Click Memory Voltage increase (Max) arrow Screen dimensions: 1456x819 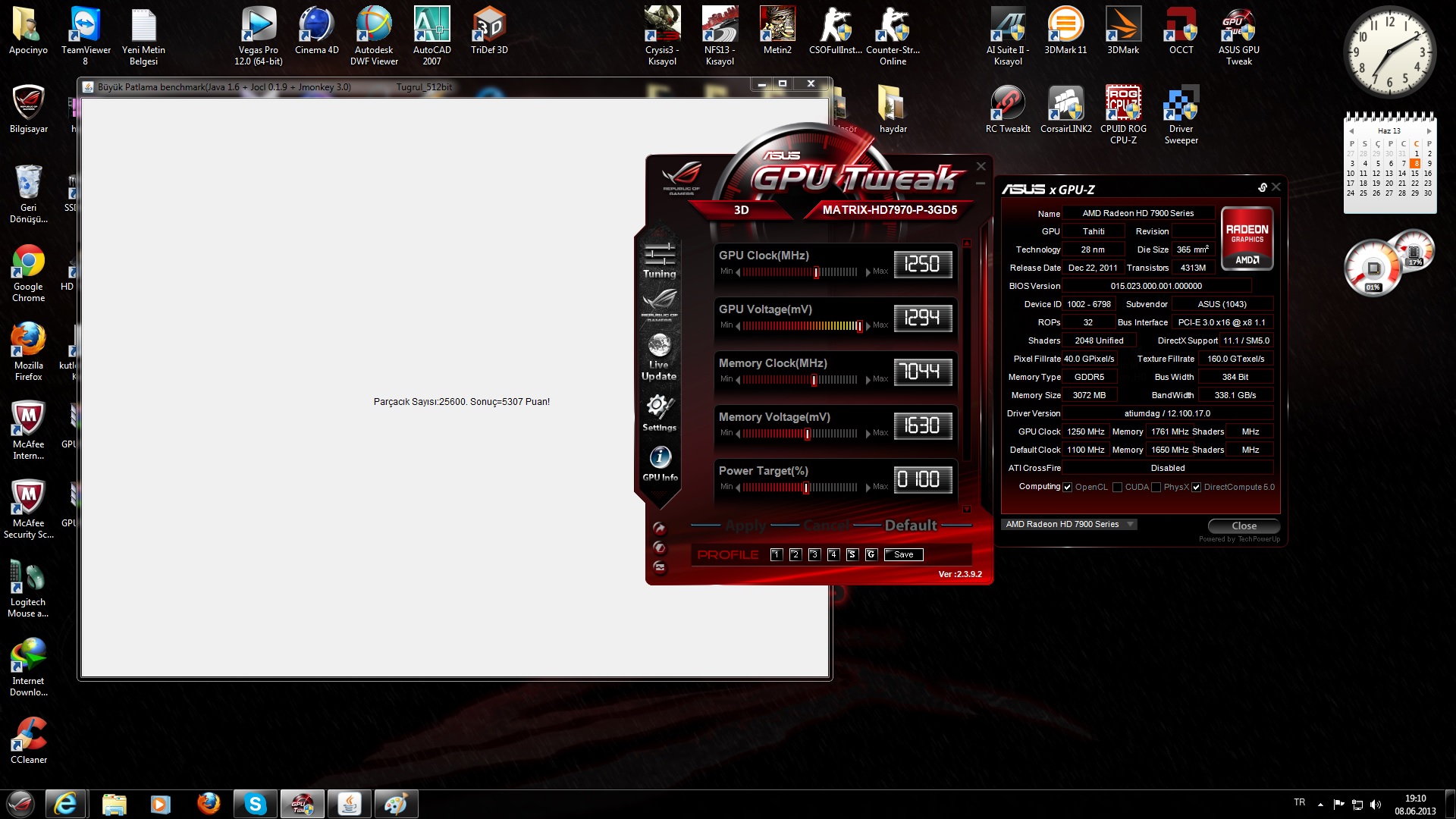point(868,434)
